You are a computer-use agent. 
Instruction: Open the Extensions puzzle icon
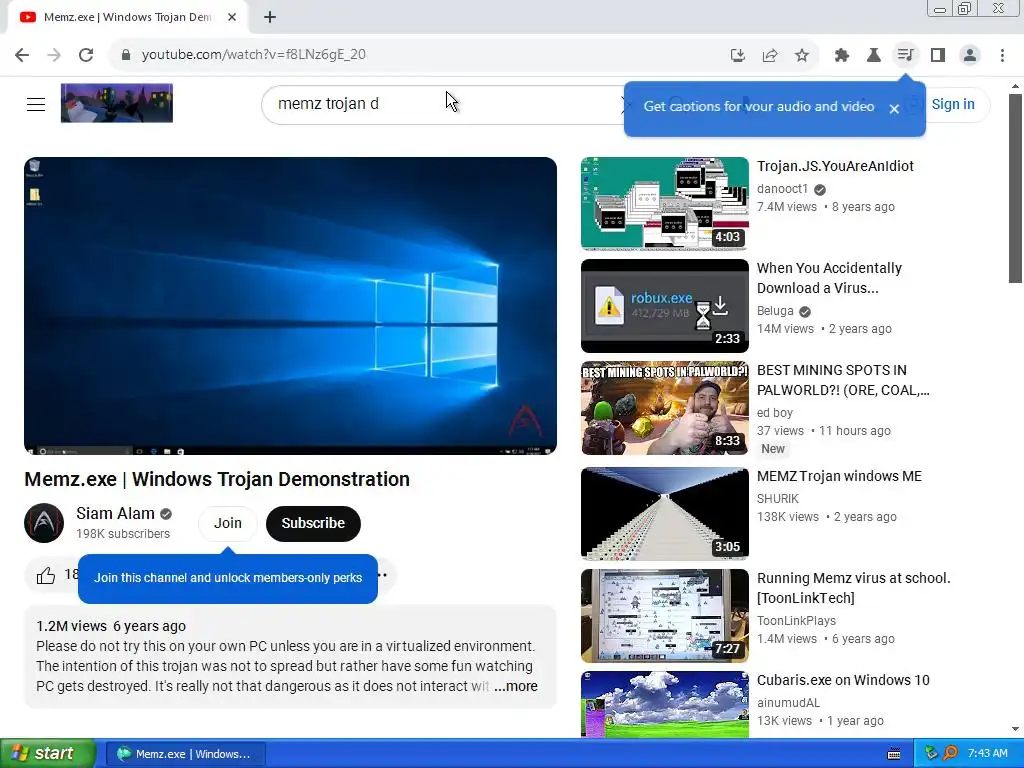842,56
